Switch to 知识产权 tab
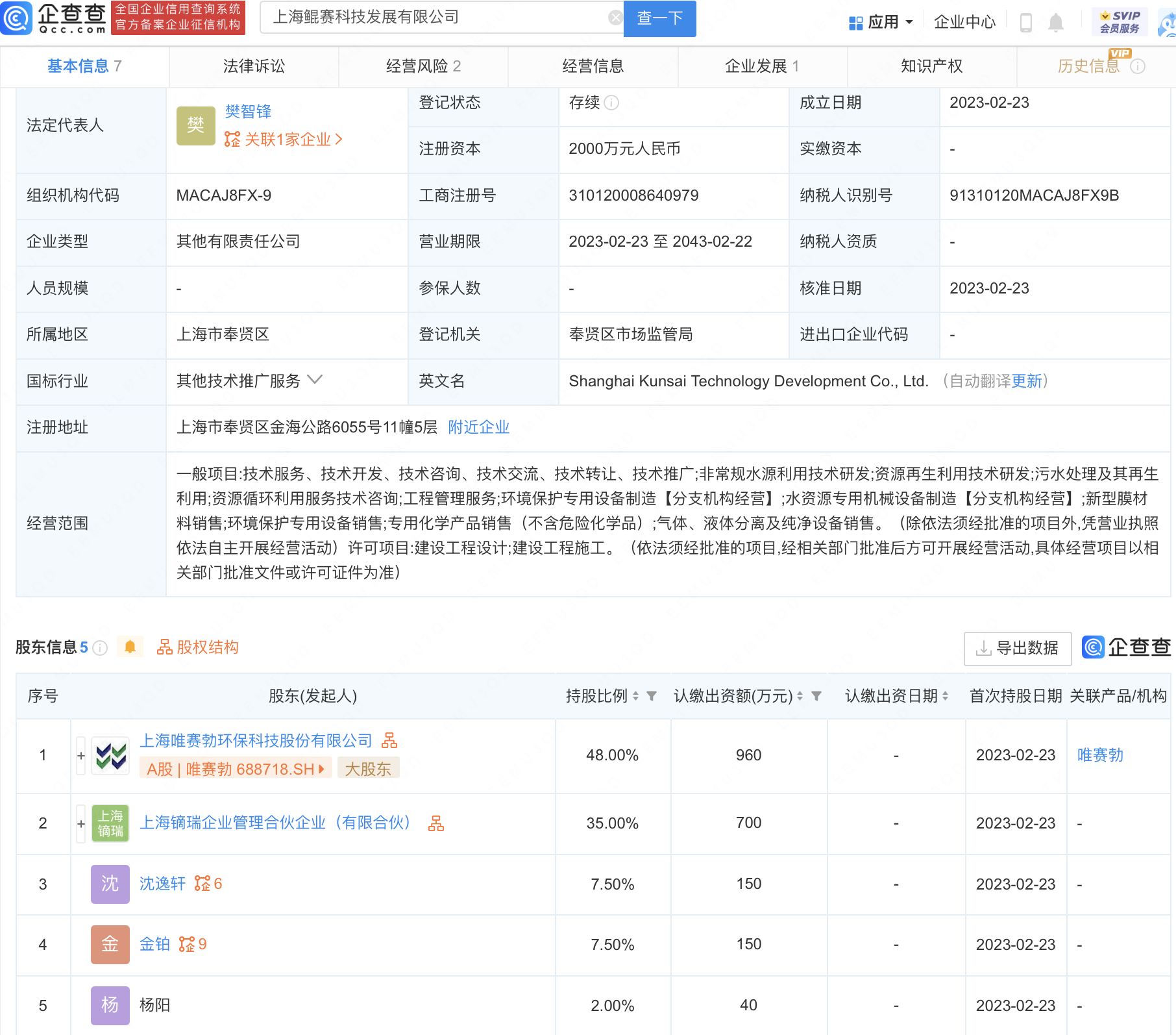The width and height of the screenshot is (1176, 1035). point(931,66)
